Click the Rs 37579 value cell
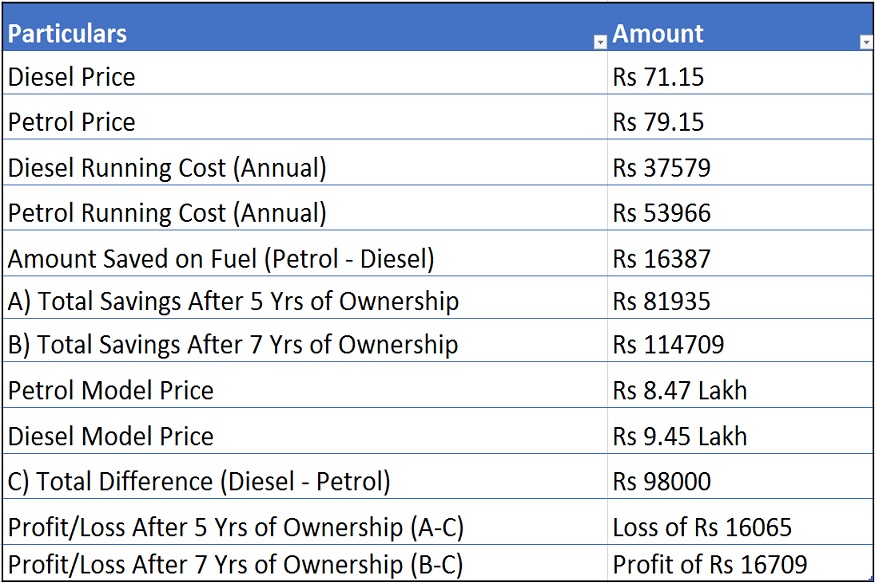The height and width of the screenshot is (583, 875). (x=661, y=168)
